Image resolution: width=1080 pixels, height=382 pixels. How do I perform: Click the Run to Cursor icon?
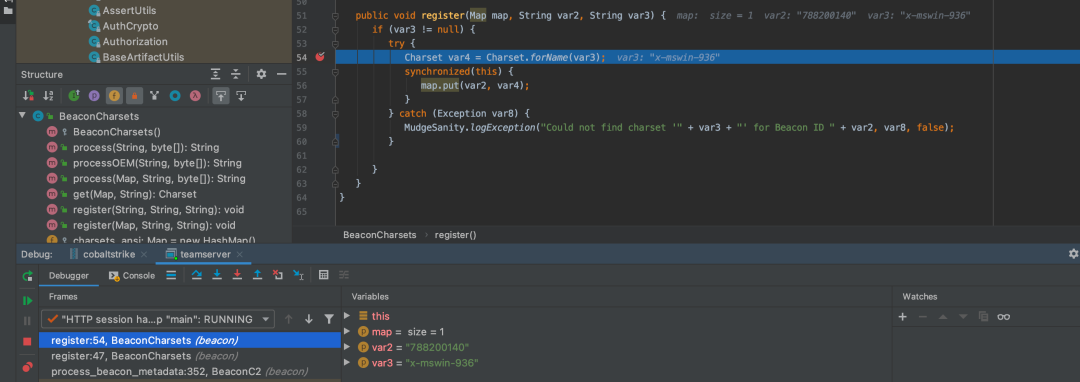point(298,275)
